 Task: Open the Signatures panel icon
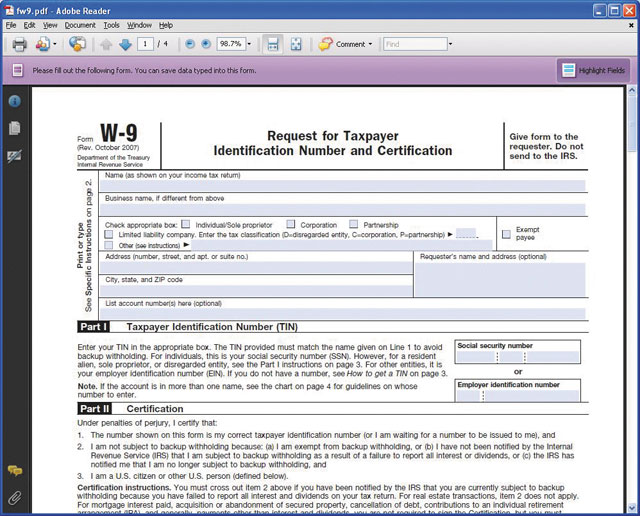point(15,156)
